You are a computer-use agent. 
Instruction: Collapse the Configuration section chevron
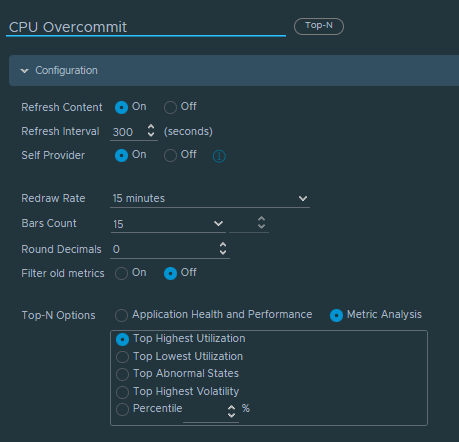(x=24, y=71)
